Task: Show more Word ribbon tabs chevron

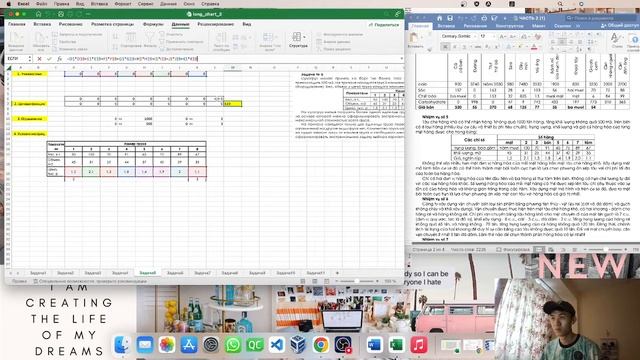Action: click(578, 26)
